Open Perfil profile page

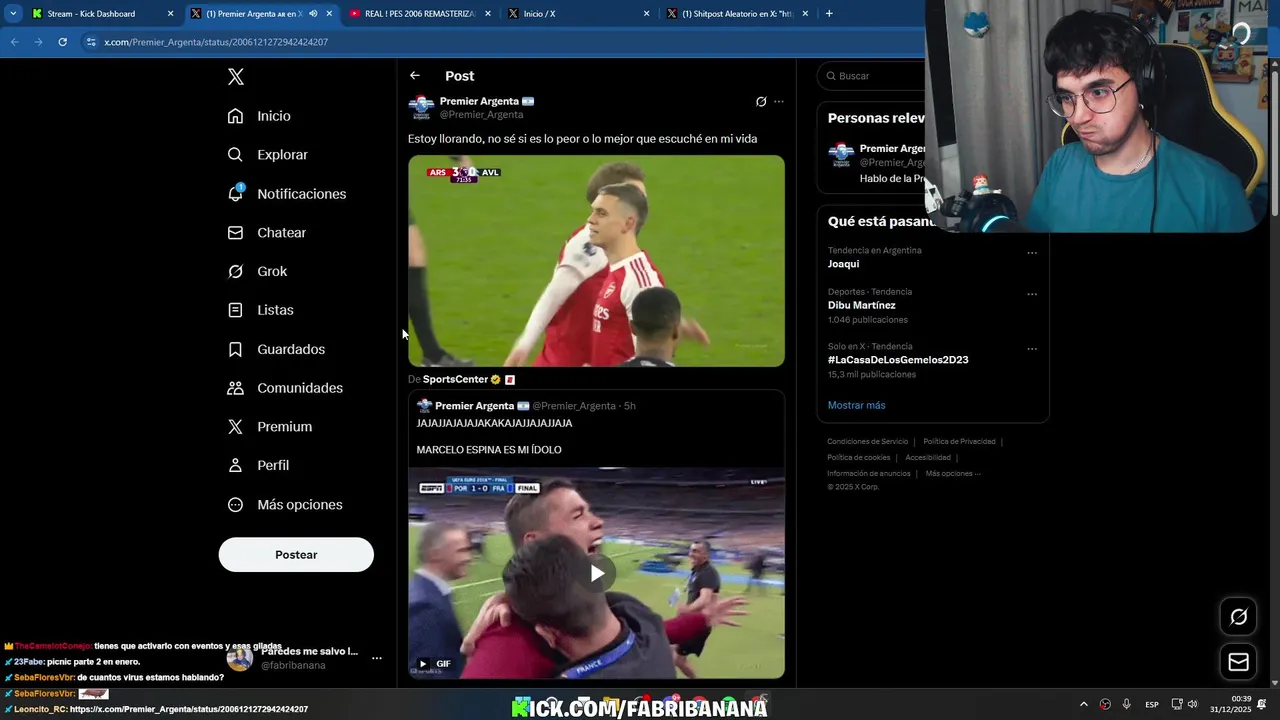258,465
